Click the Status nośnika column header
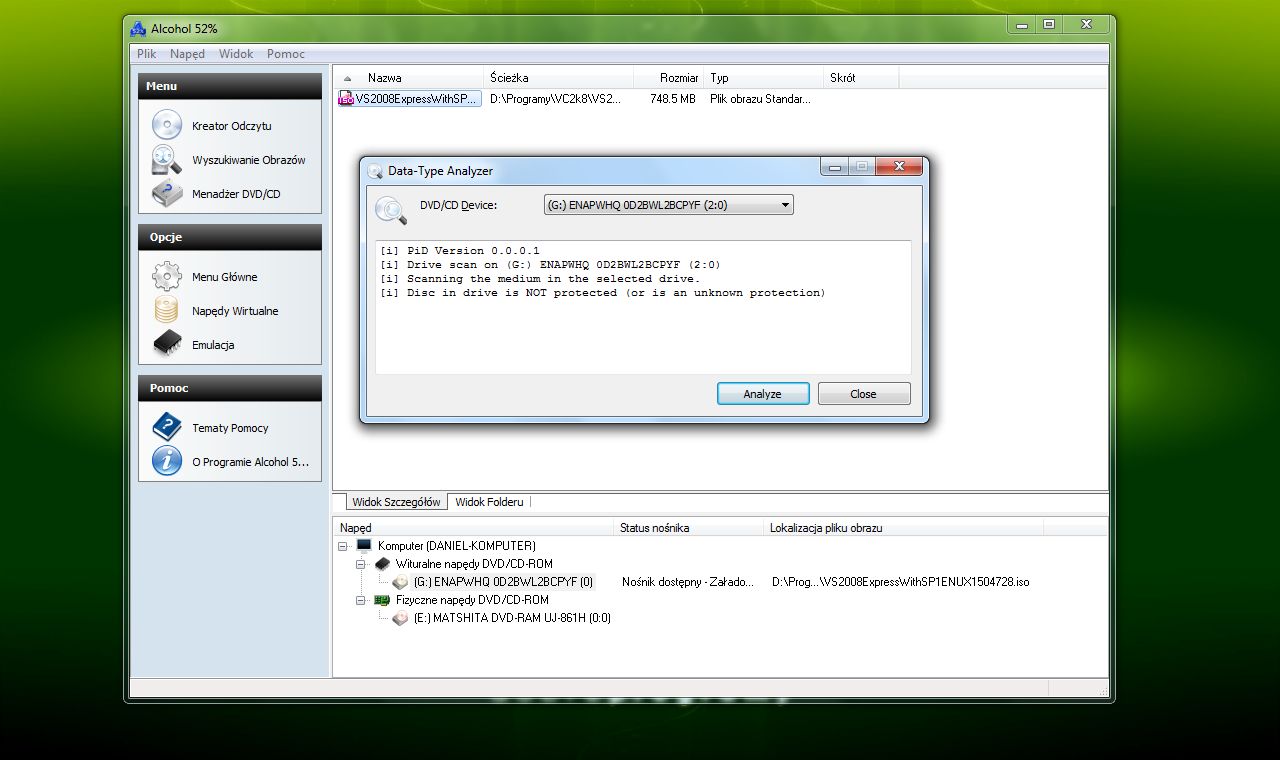 point(688,528)
